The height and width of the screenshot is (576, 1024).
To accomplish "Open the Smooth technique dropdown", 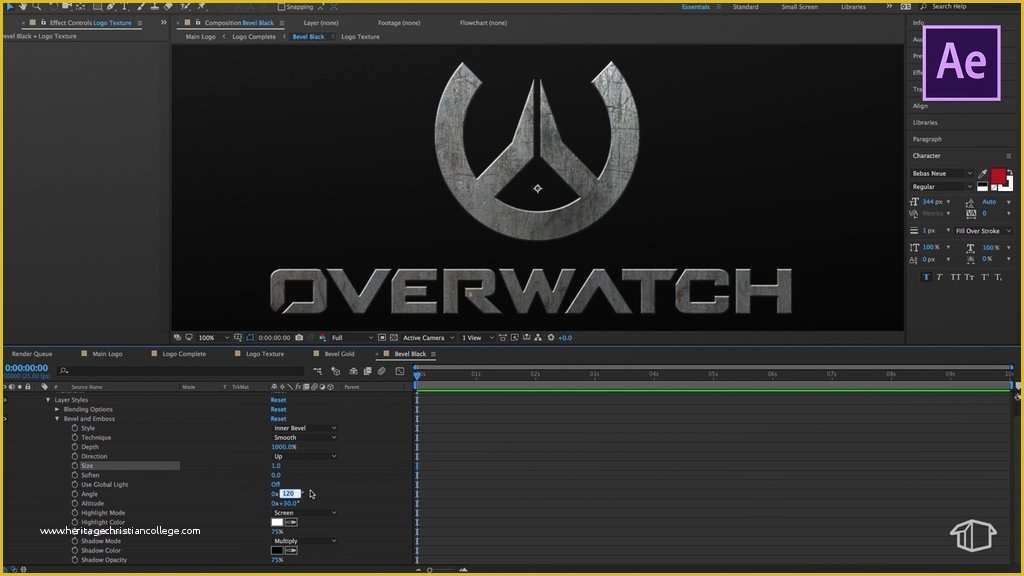I will coord(304,438).
